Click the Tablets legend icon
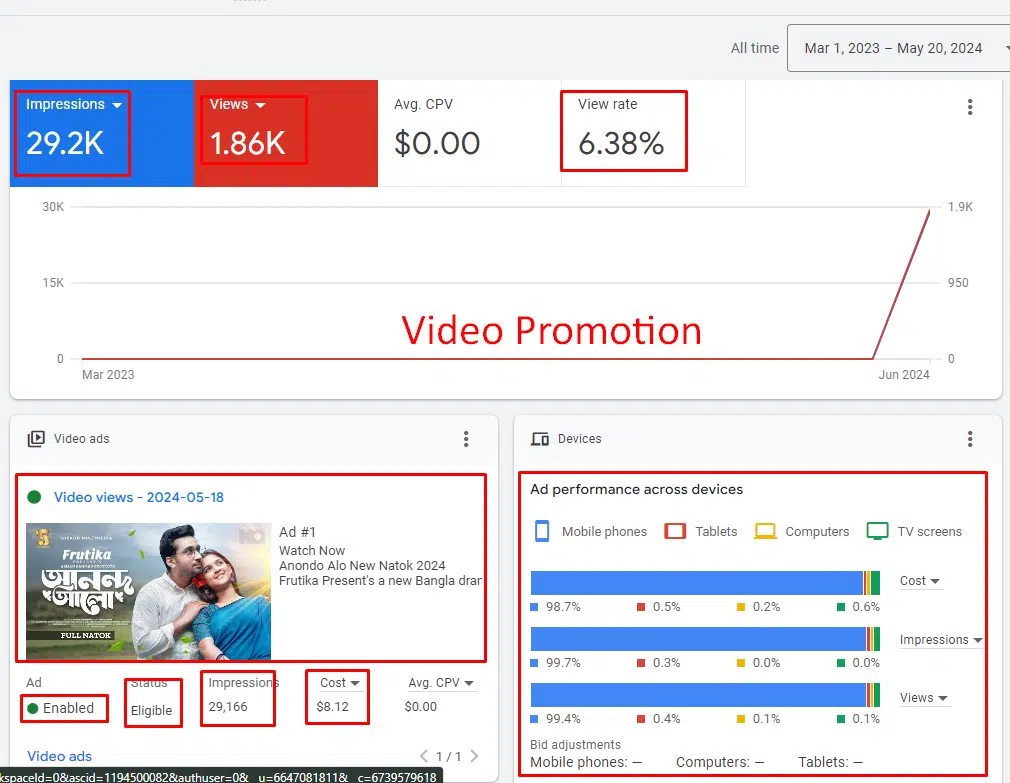The image size is (1010, 783). click(675, 531)
